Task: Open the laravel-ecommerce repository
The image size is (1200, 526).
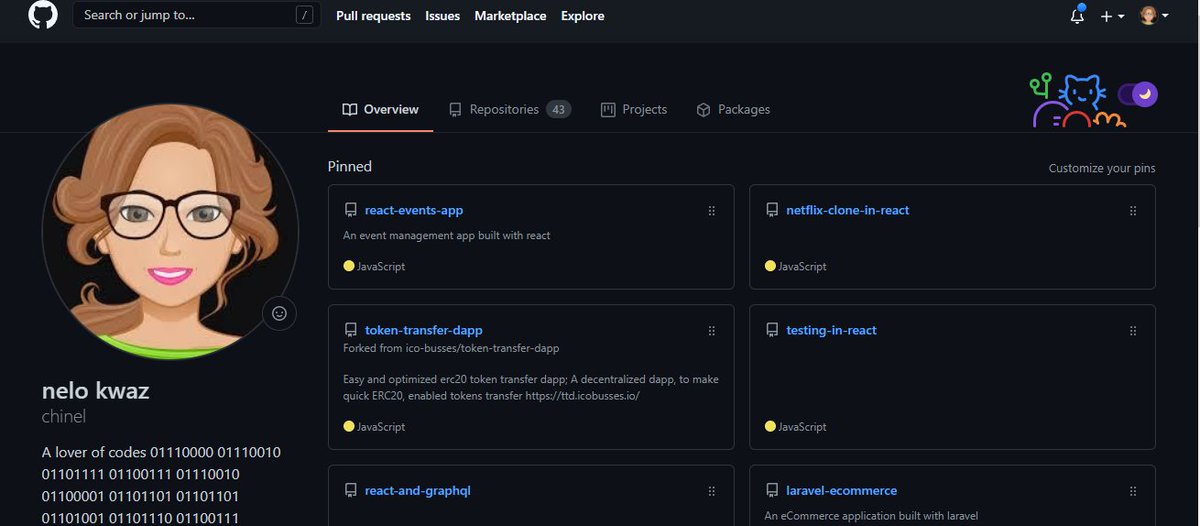Action: [842, 491]
